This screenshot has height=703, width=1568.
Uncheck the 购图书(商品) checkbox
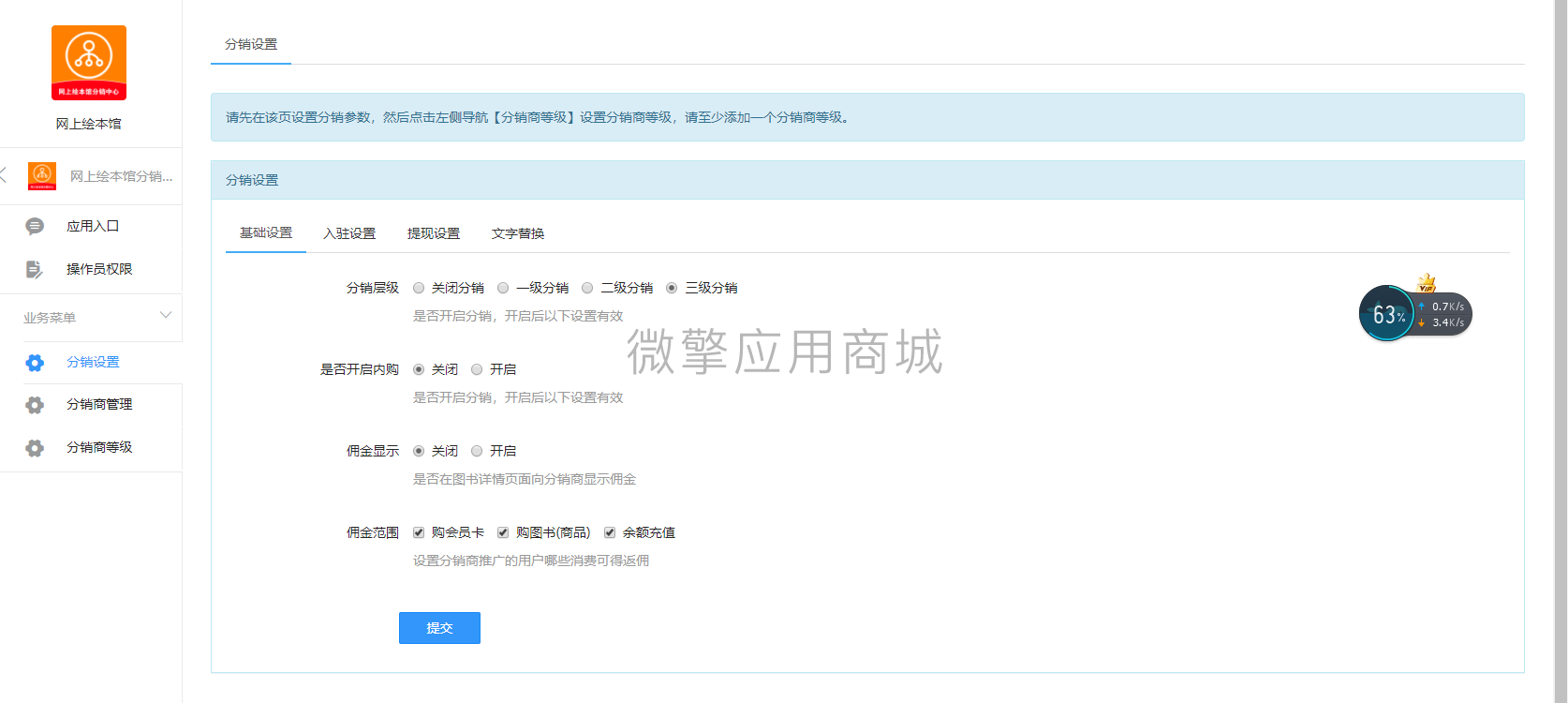(503, 532)
